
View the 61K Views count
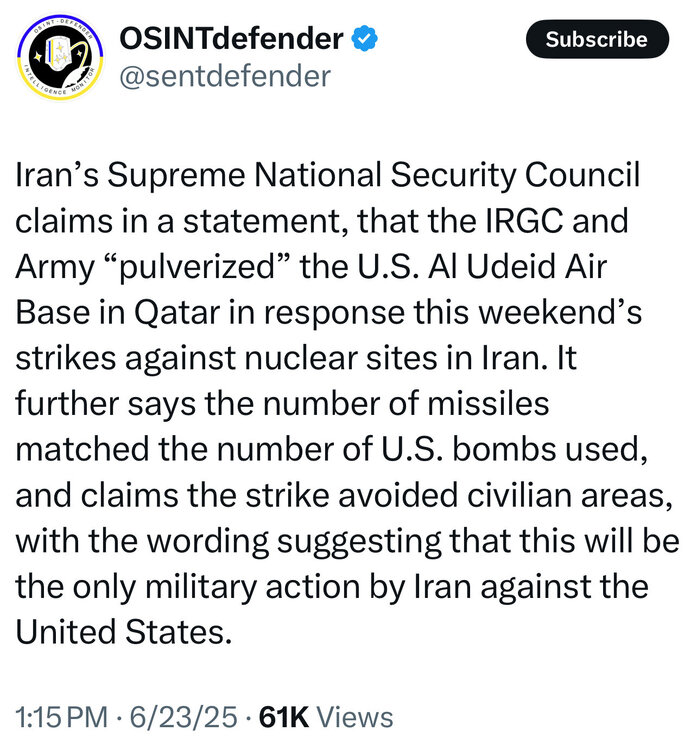[326, 716]
